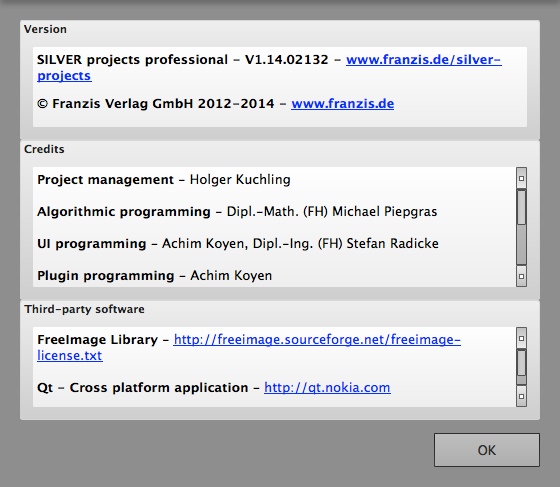Click the Credits scrollbar thumb

pos(521,207)
